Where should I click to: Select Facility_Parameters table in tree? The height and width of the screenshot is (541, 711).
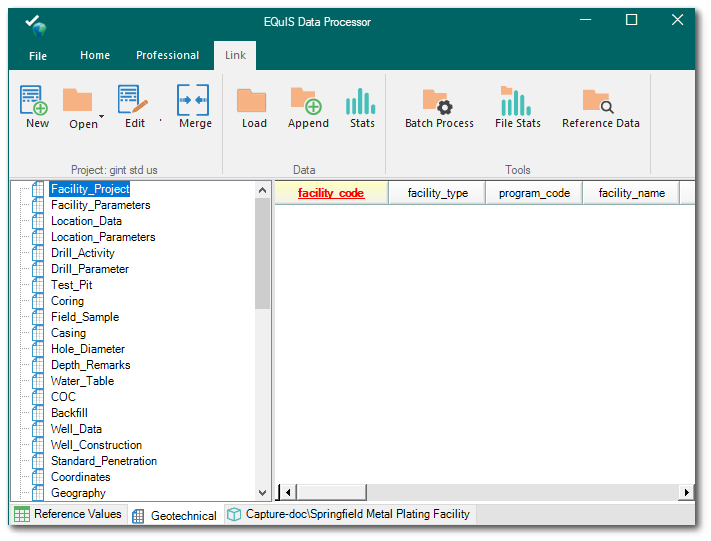[101, 205]
